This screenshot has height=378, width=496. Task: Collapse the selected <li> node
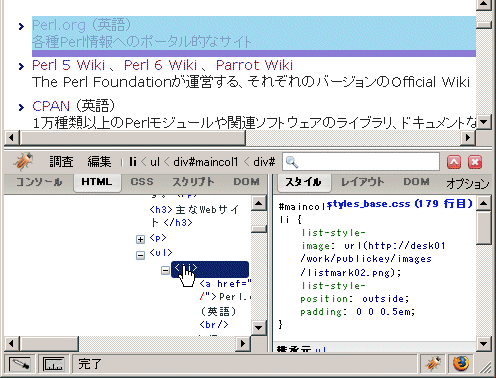click(165, 270)
